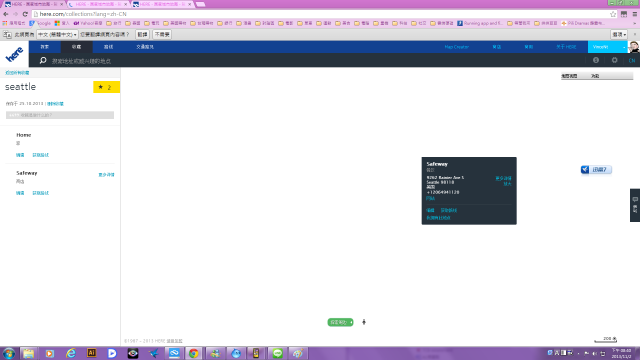
Task: Open the About HERE link
Action: 566,47
